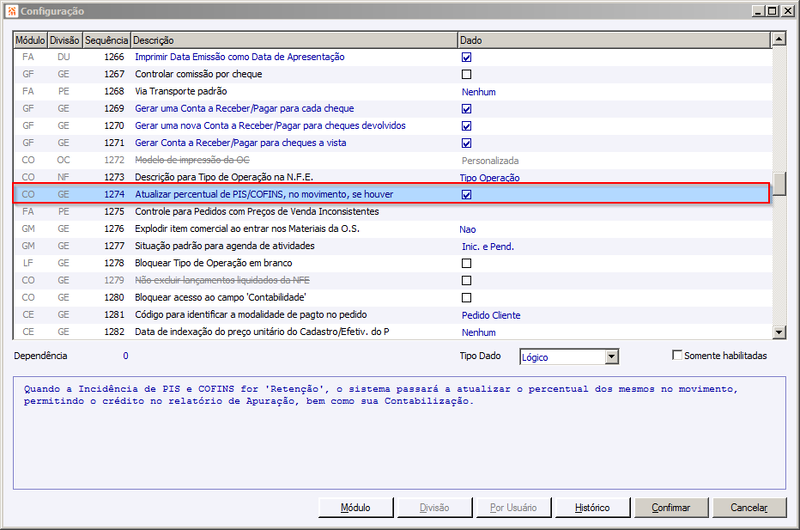Click the Divisão button at bottom
This screenshot has height=530, width=800.
(434, 508)
